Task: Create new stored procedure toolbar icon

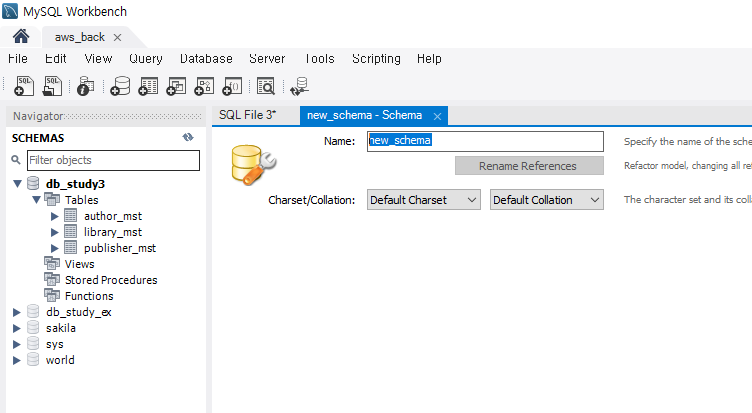Action: click(x=204, y=86)
